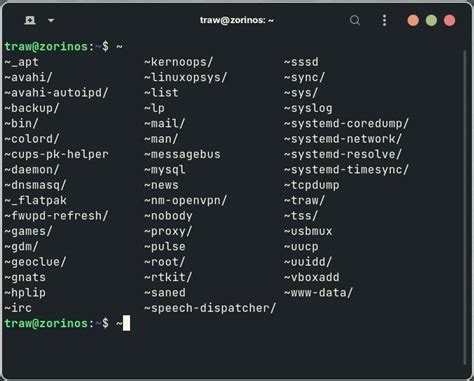Screen dimensions: 474x381
Task: Open a new terminal tab icon
Action: [30, 20]
